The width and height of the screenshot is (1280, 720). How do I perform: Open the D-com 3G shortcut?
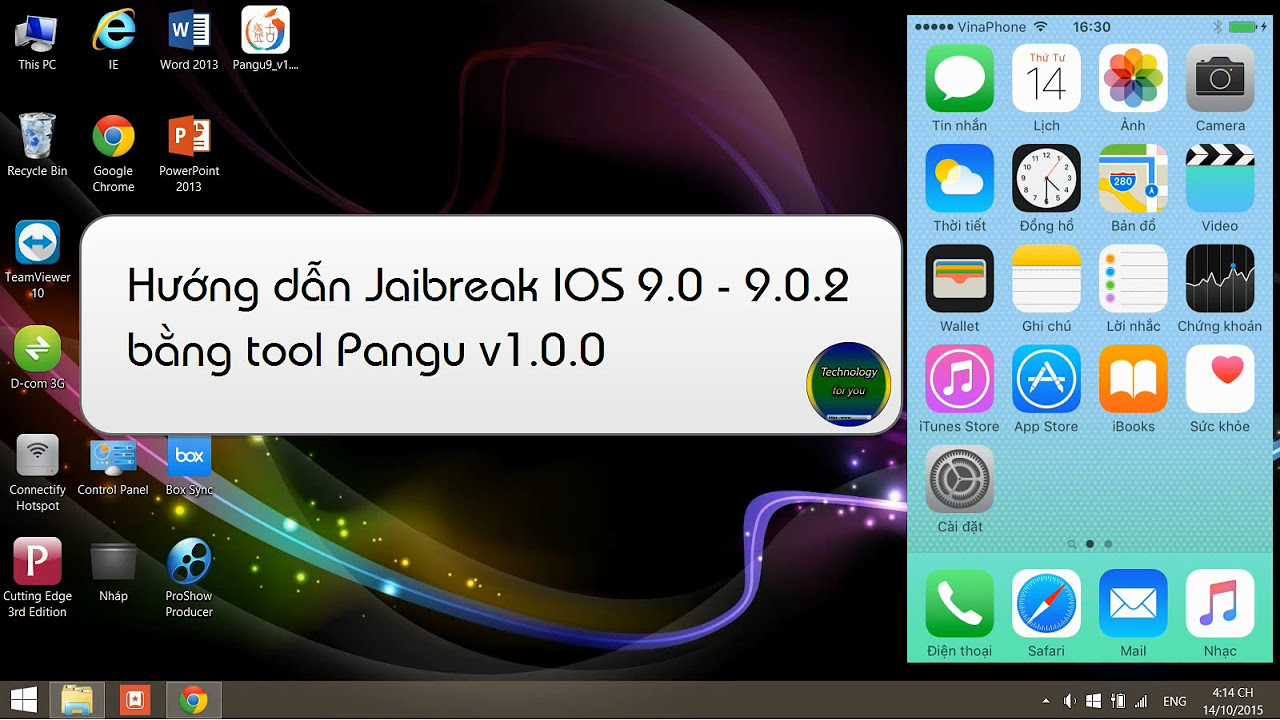tap(37, 358)
